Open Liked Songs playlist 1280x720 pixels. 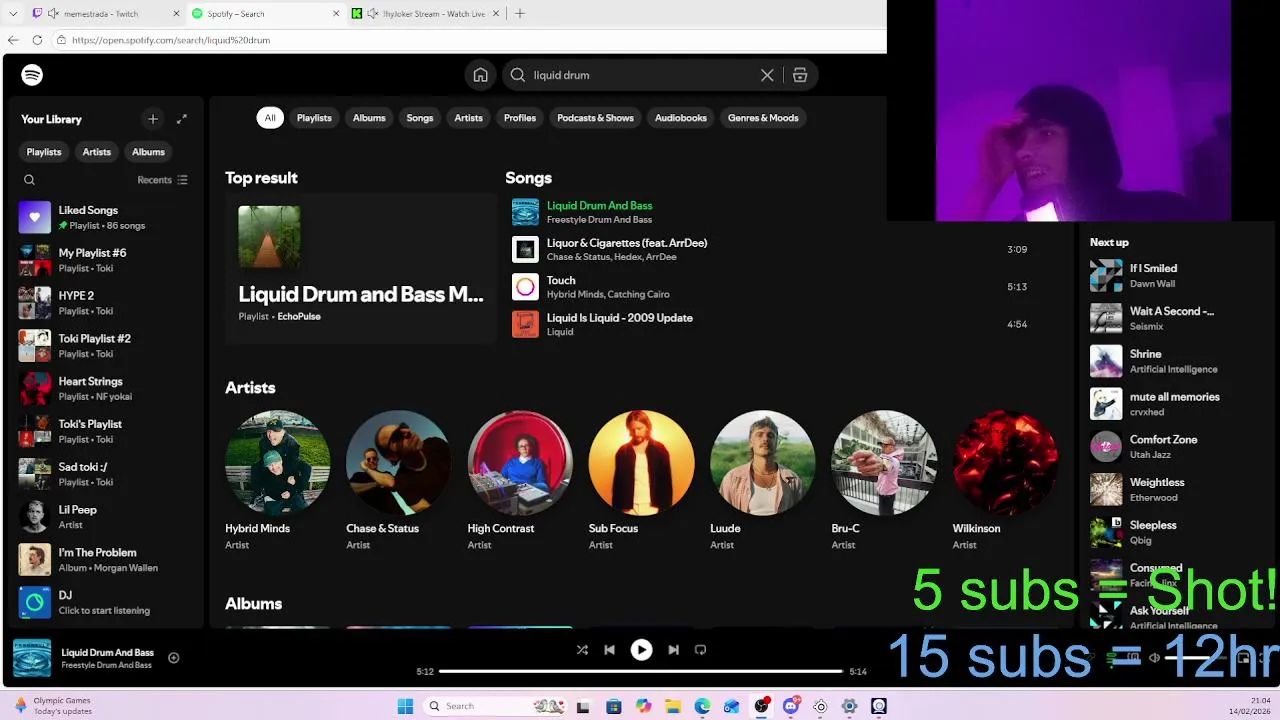tap(104, 217)
